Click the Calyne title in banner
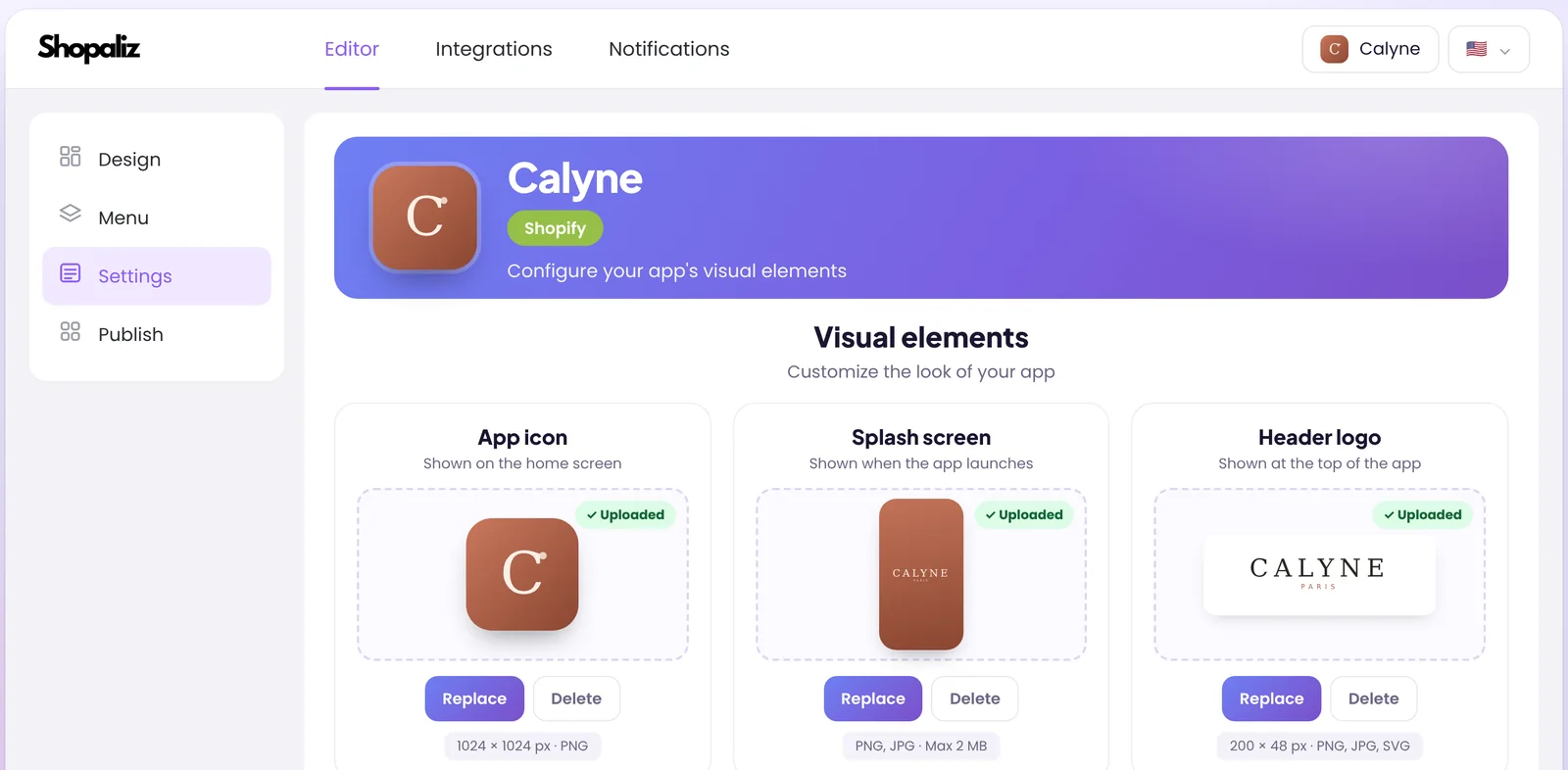This screenshot has width=1568, height=770. (575, 178)
